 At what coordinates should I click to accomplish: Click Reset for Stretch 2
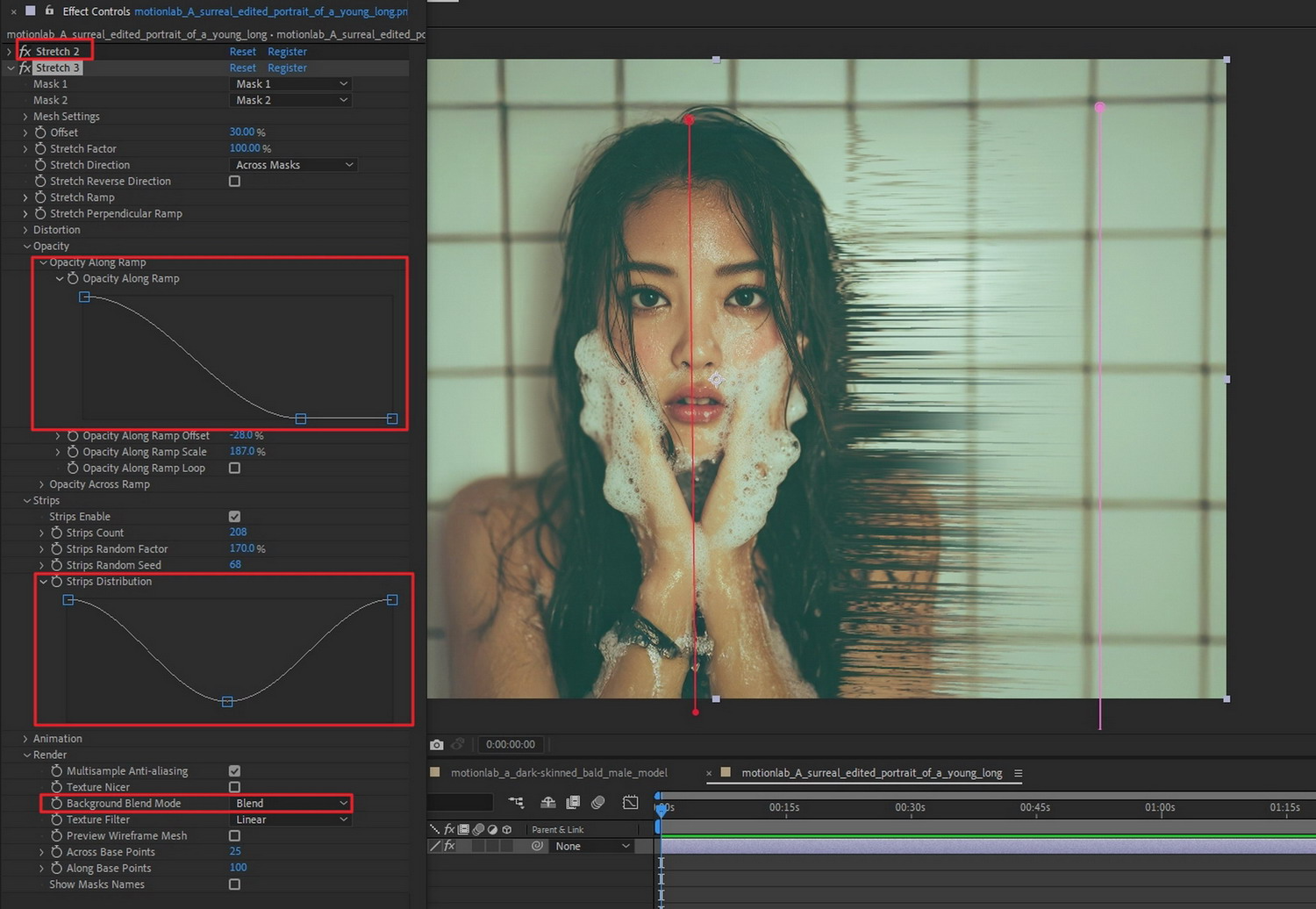(243, 52)
